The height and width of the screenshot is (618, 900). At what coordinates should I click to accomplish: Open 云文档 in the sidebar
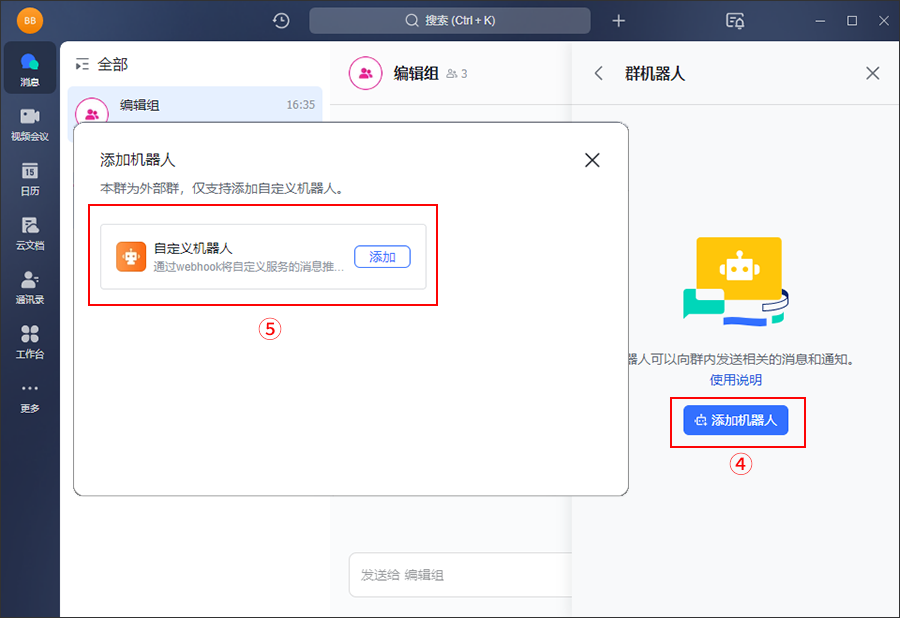tap(30, 234)
